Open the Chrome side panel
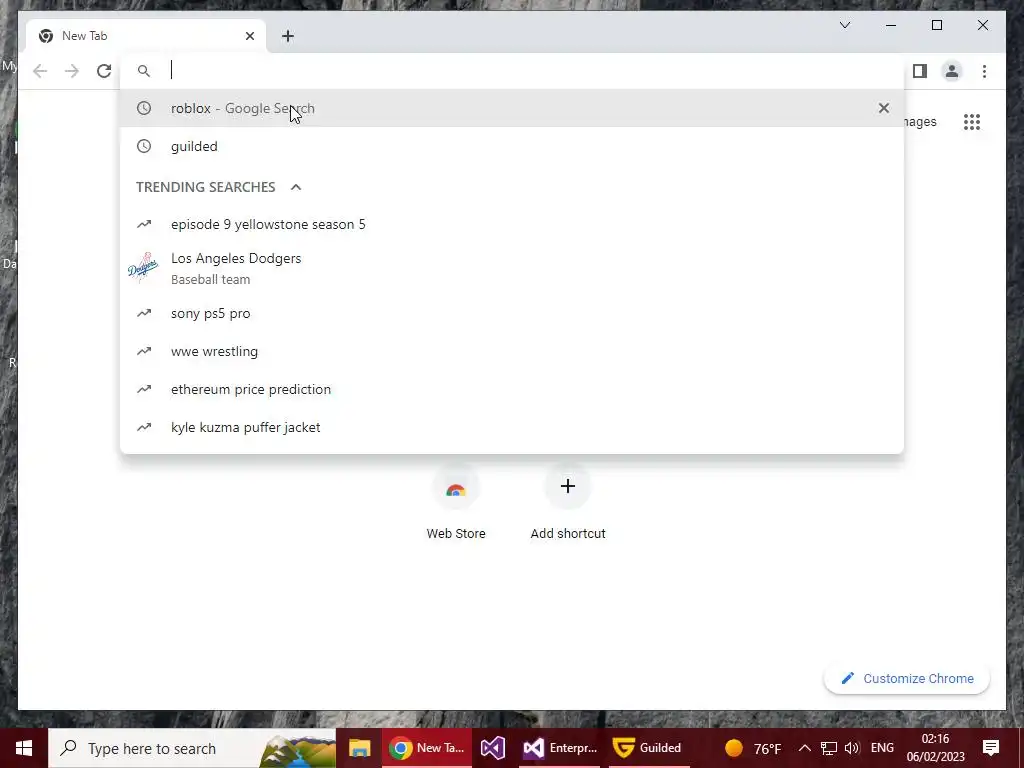This screenshot has width=1024, height=768. [x=920, y=71]
